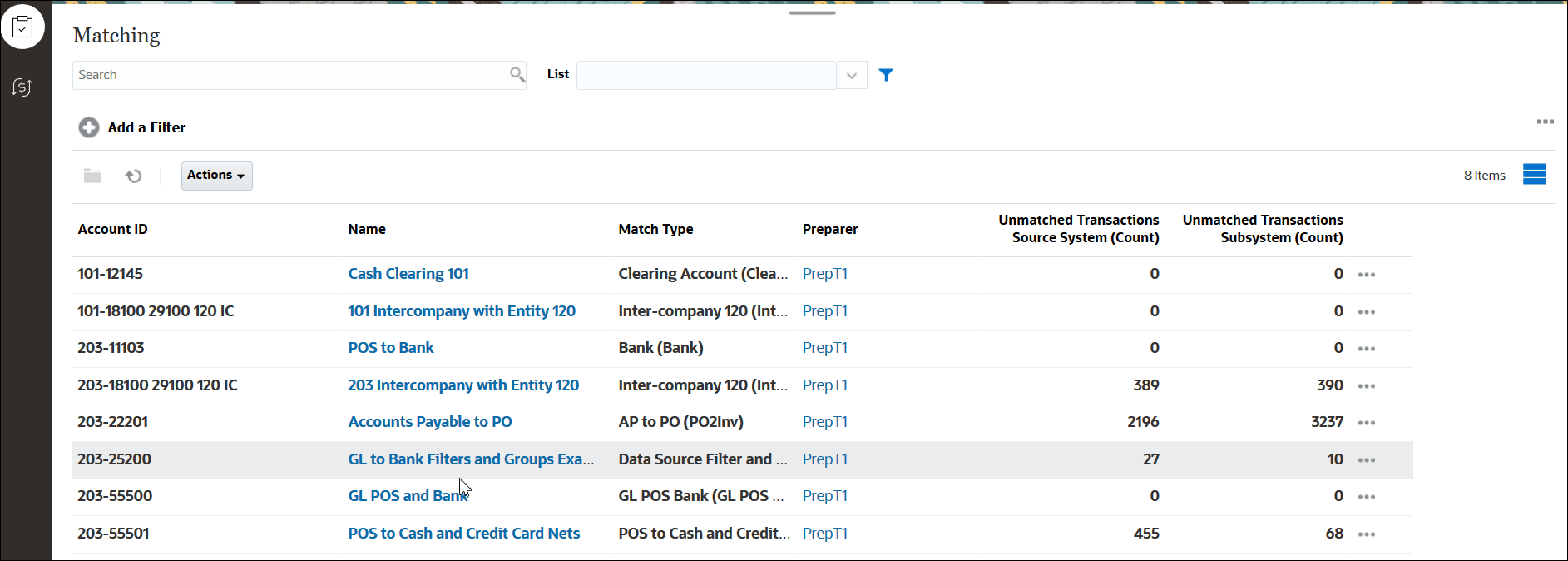Click the search magnifier icon
This screenshot has width=1568, height=561.
517,75
